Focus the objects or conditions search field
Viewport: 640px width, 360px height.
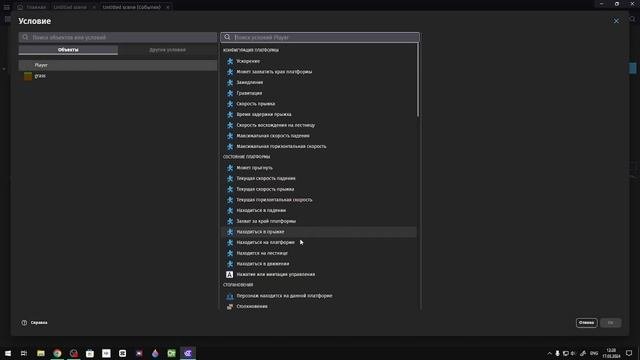click(x=118, y=37)
